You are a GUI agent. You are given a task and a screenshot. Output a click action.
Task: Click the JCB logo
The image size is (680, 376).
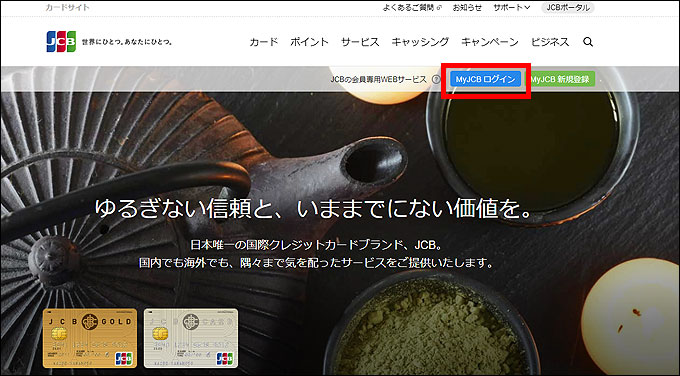coord(61,42)
